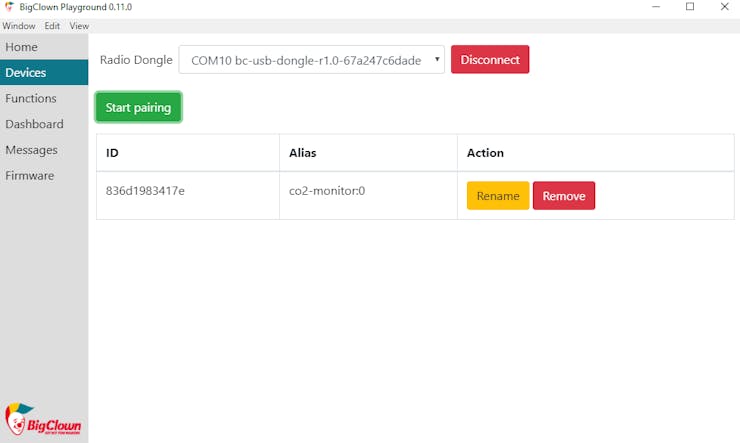Click the Start pairing button
The image size is (740, 443).
click(x=138, y=108)
